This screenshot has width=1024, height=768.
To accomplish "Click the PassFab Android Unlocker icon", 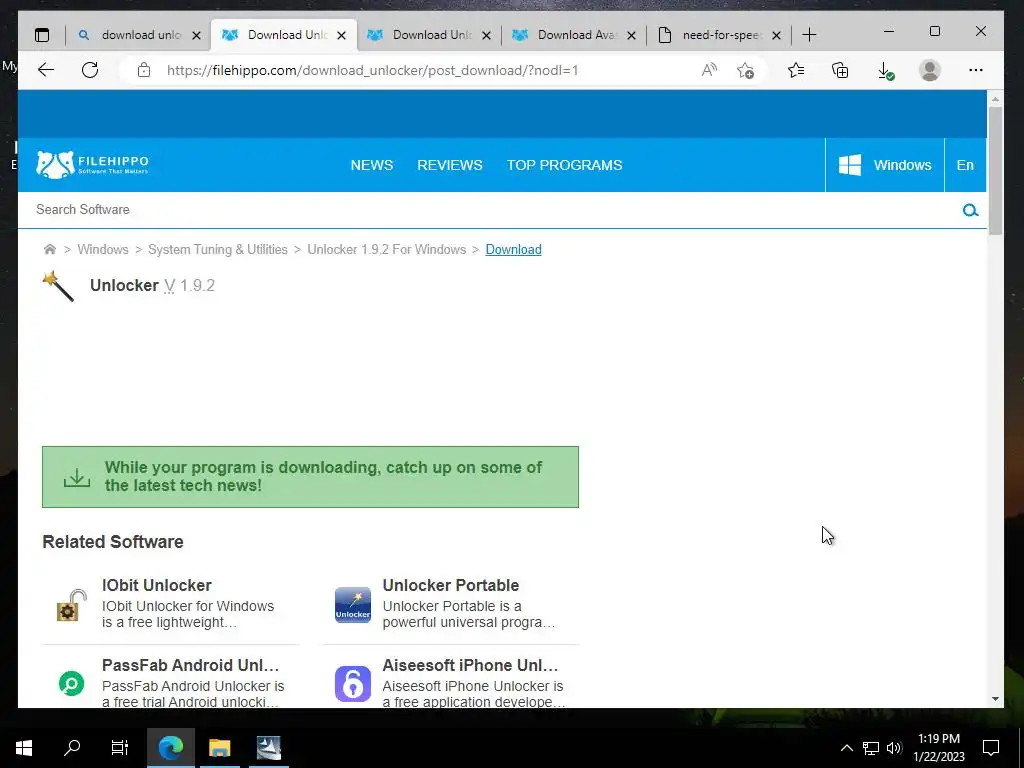I will (72, 684).
